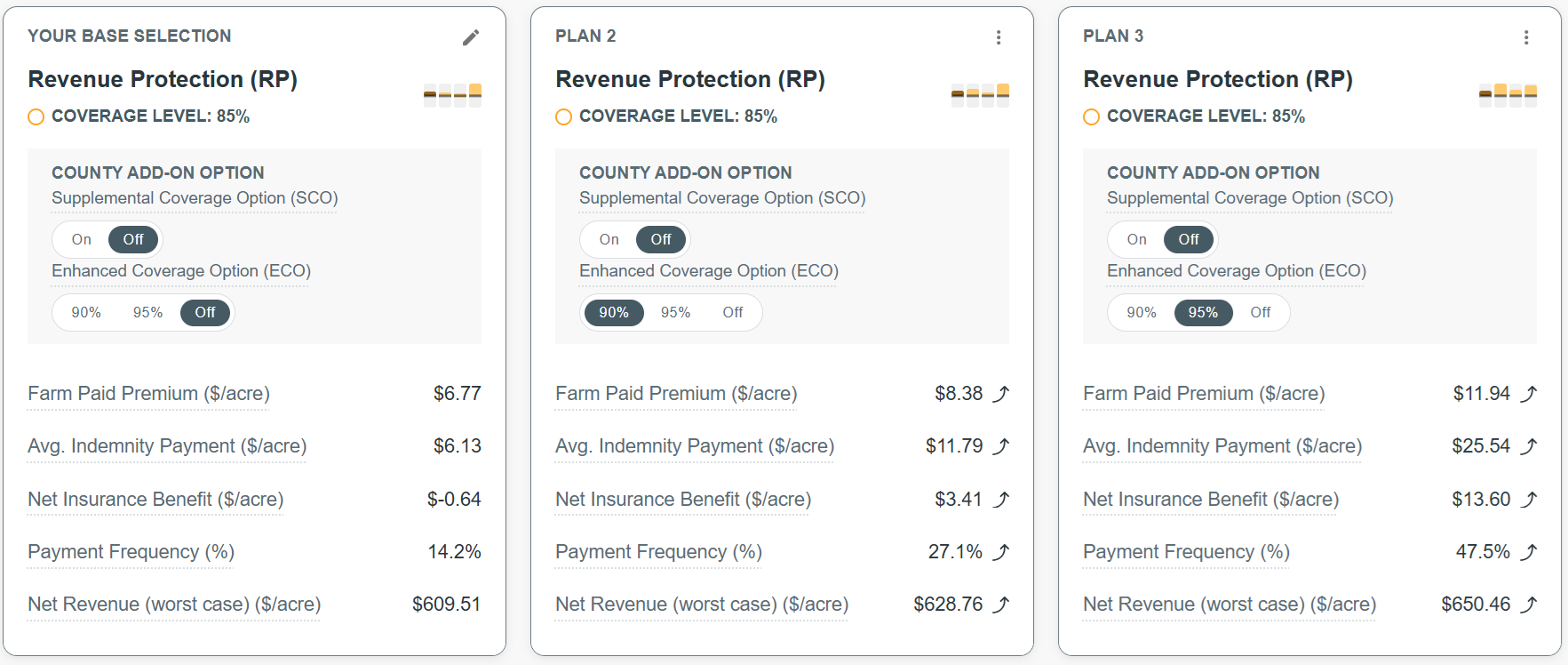Click arrow icon beside Plan 3 Net Insurance Benefit

click(x=1529, y=500)
